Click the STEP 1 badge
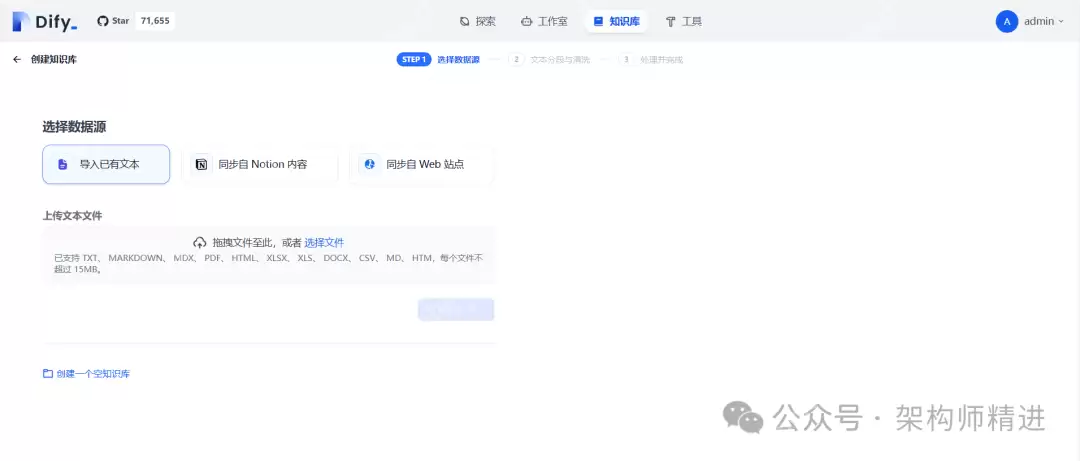1080x461 pixels. (x=414, y=59)
